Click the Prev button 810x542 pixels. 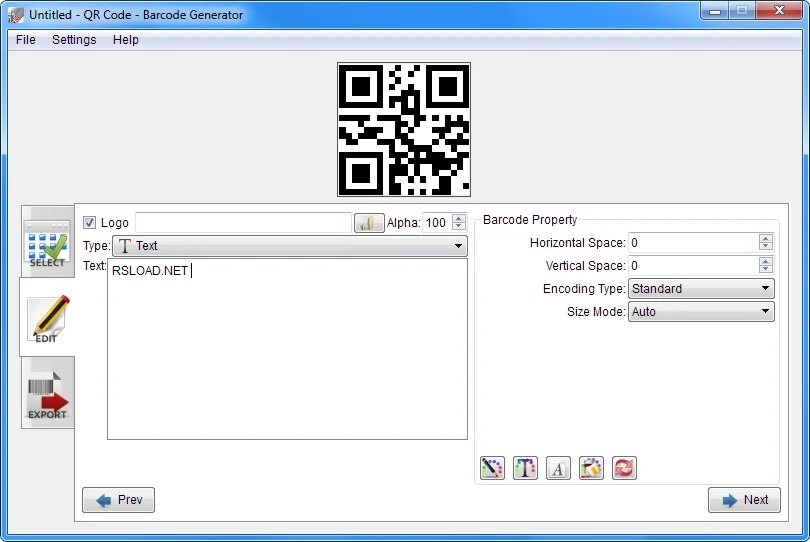point(118,500)
